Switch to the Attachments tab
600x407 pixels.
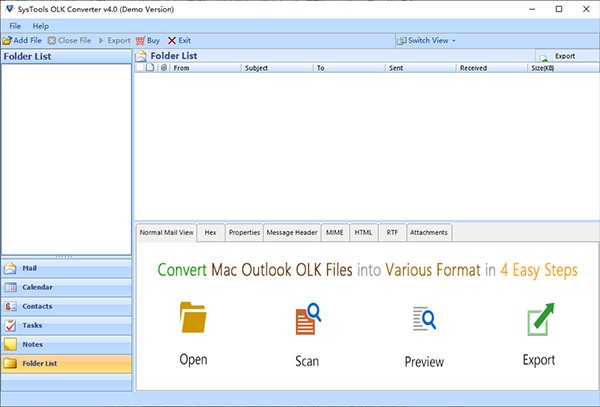pyautogui.click(x=429, y=233)
